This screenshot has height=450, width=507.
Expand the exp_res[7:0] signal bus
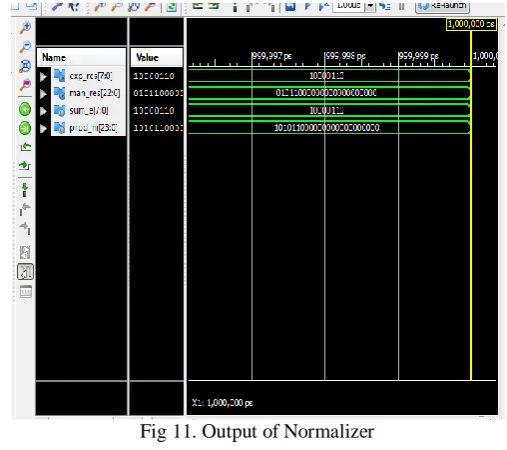[x=43, y=77]
